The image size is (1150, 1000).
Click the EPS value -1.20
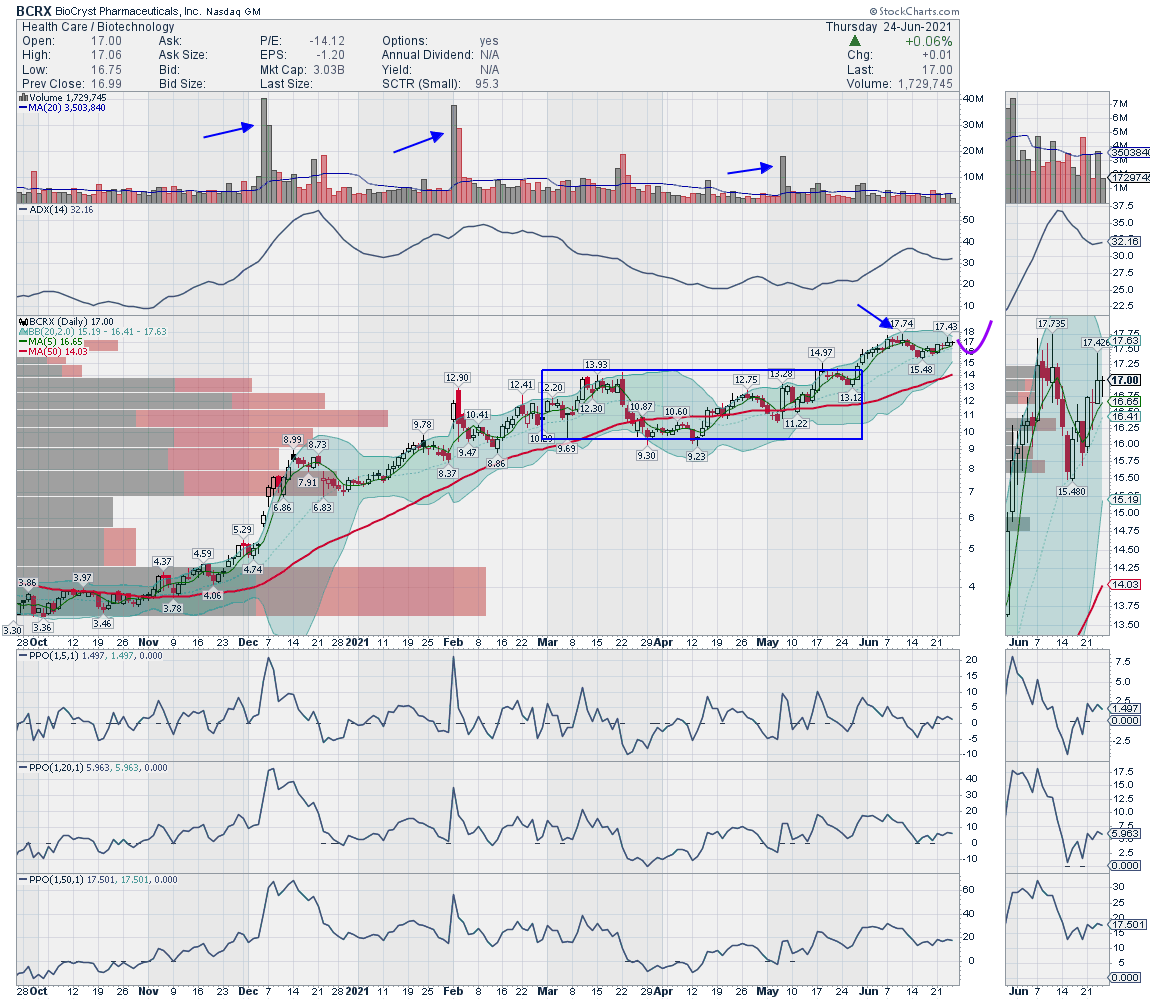coord(330,55)
